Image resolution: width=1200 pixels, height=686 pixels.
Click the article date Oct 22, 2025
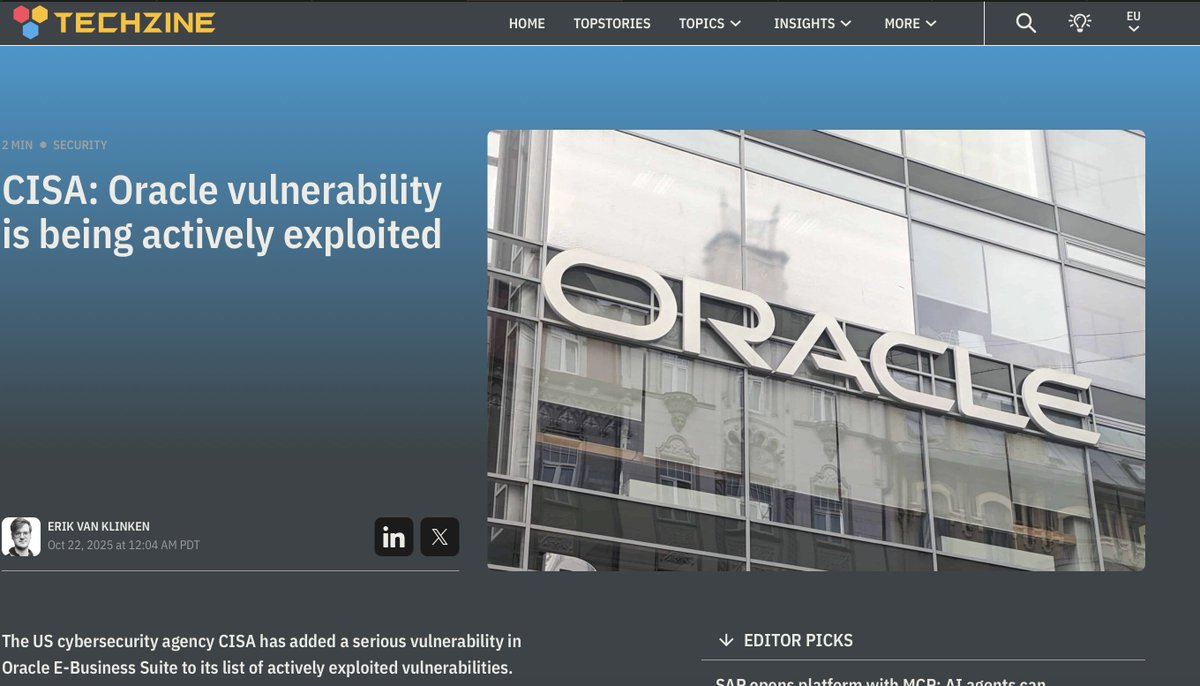[x=124, y=545]
